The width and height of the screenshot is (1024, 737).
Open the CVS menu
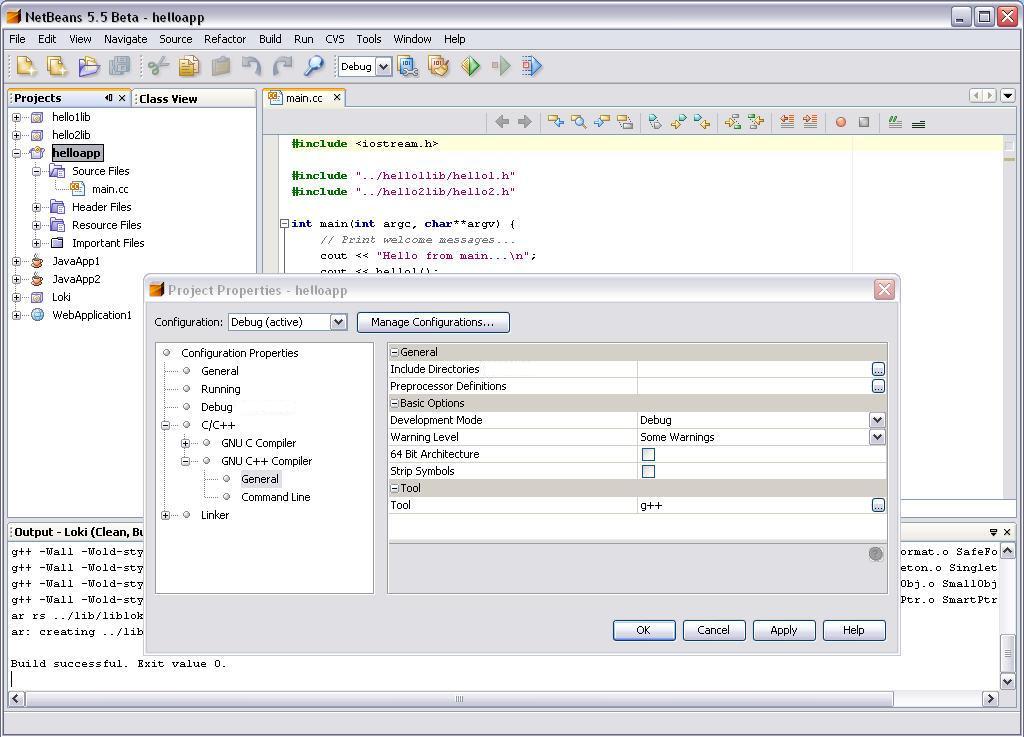coord(334,39)
